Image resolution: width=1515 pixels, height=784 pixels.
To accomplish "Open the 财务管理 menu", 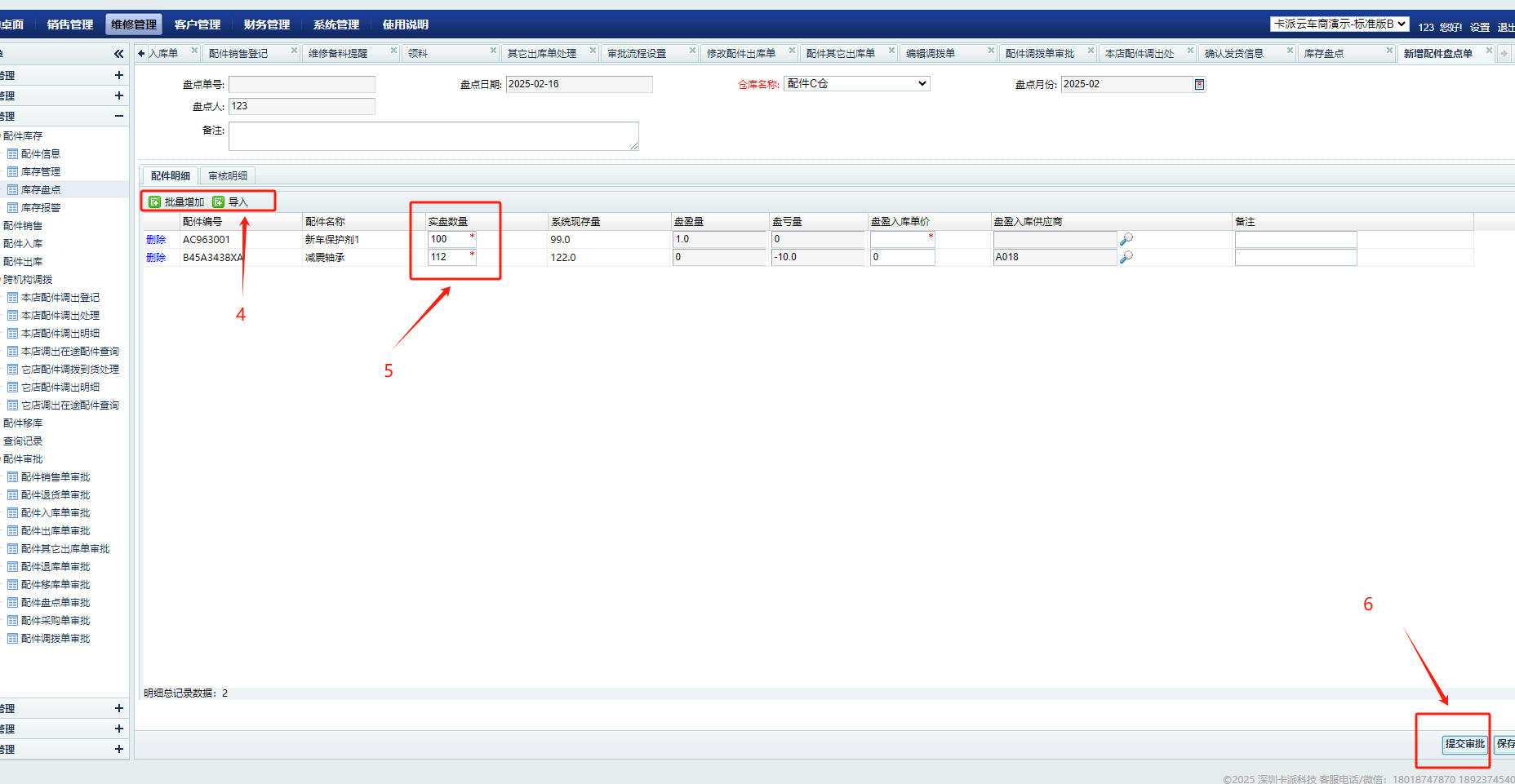I will pyautogui.click(x=266, y=24).
